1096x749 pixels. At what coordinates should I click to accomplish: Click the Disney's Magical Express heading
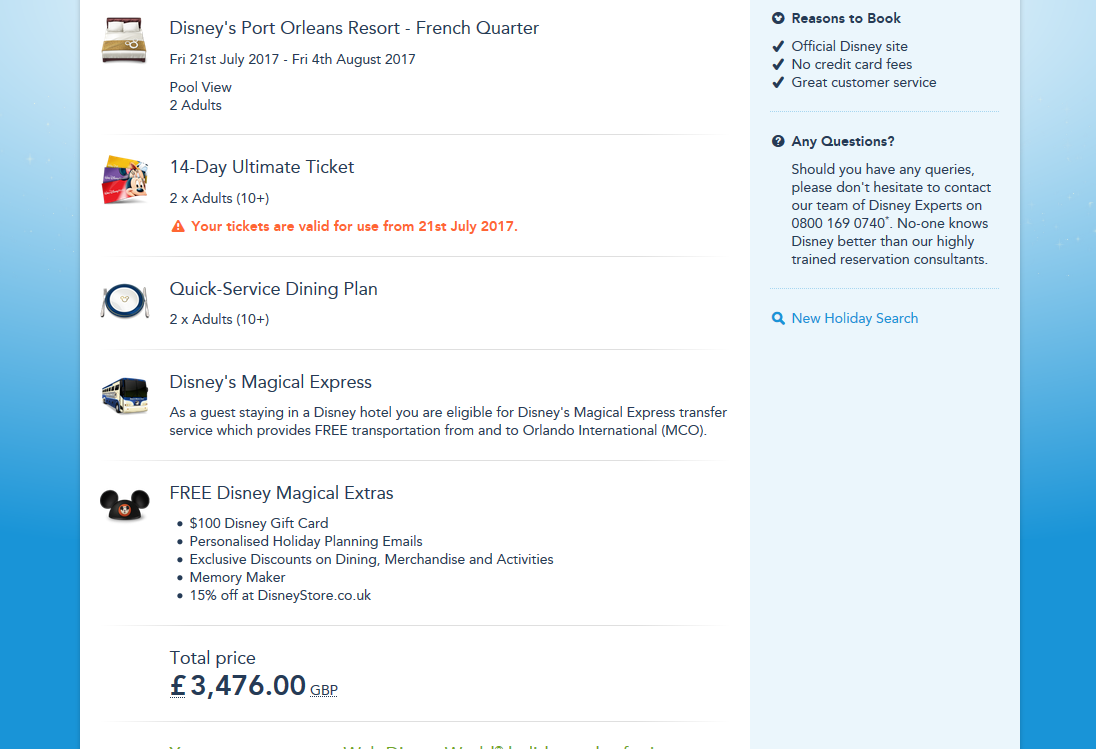tap(270, 382)
